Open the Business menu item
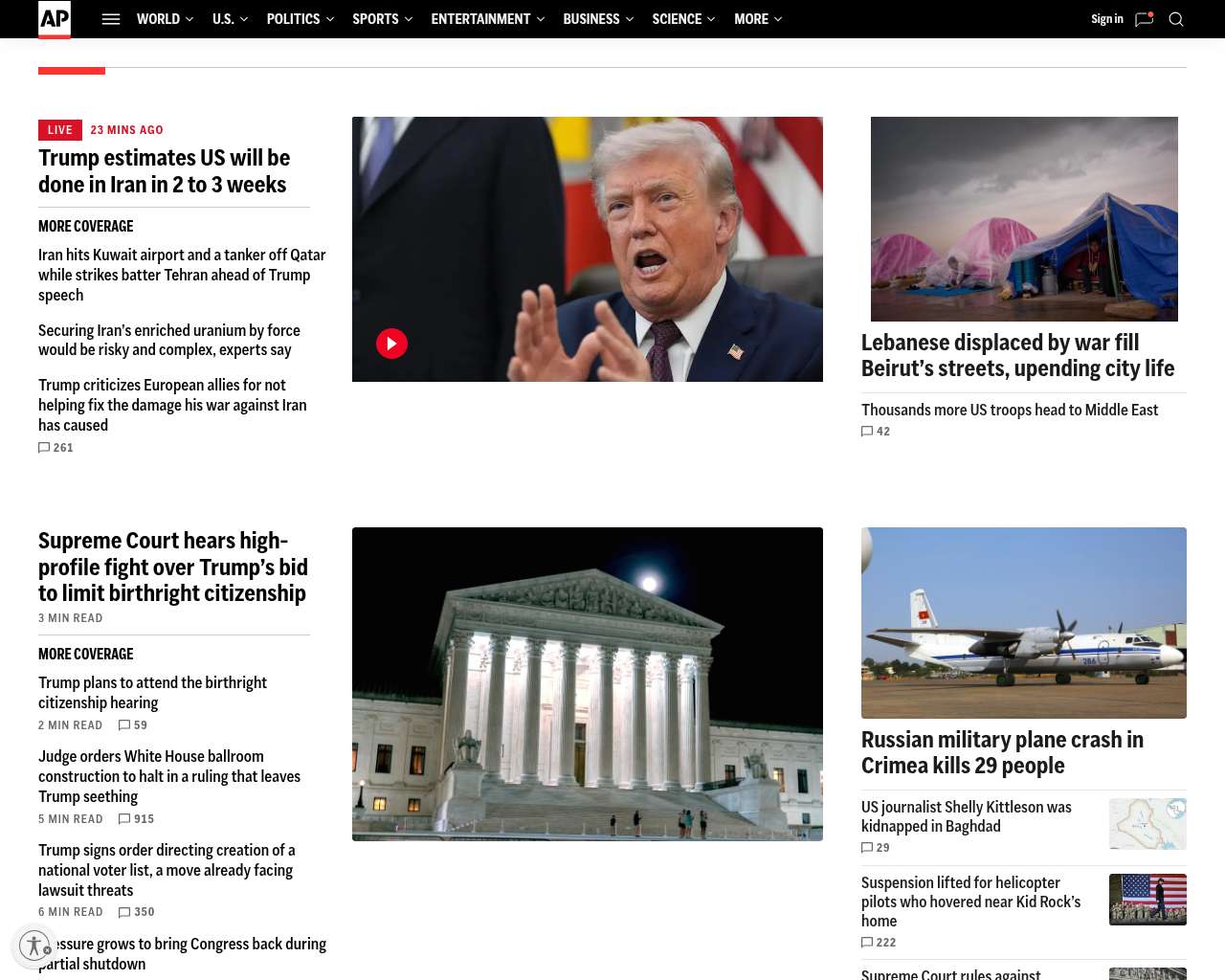 pyautogui.click(x=591, y=19)
